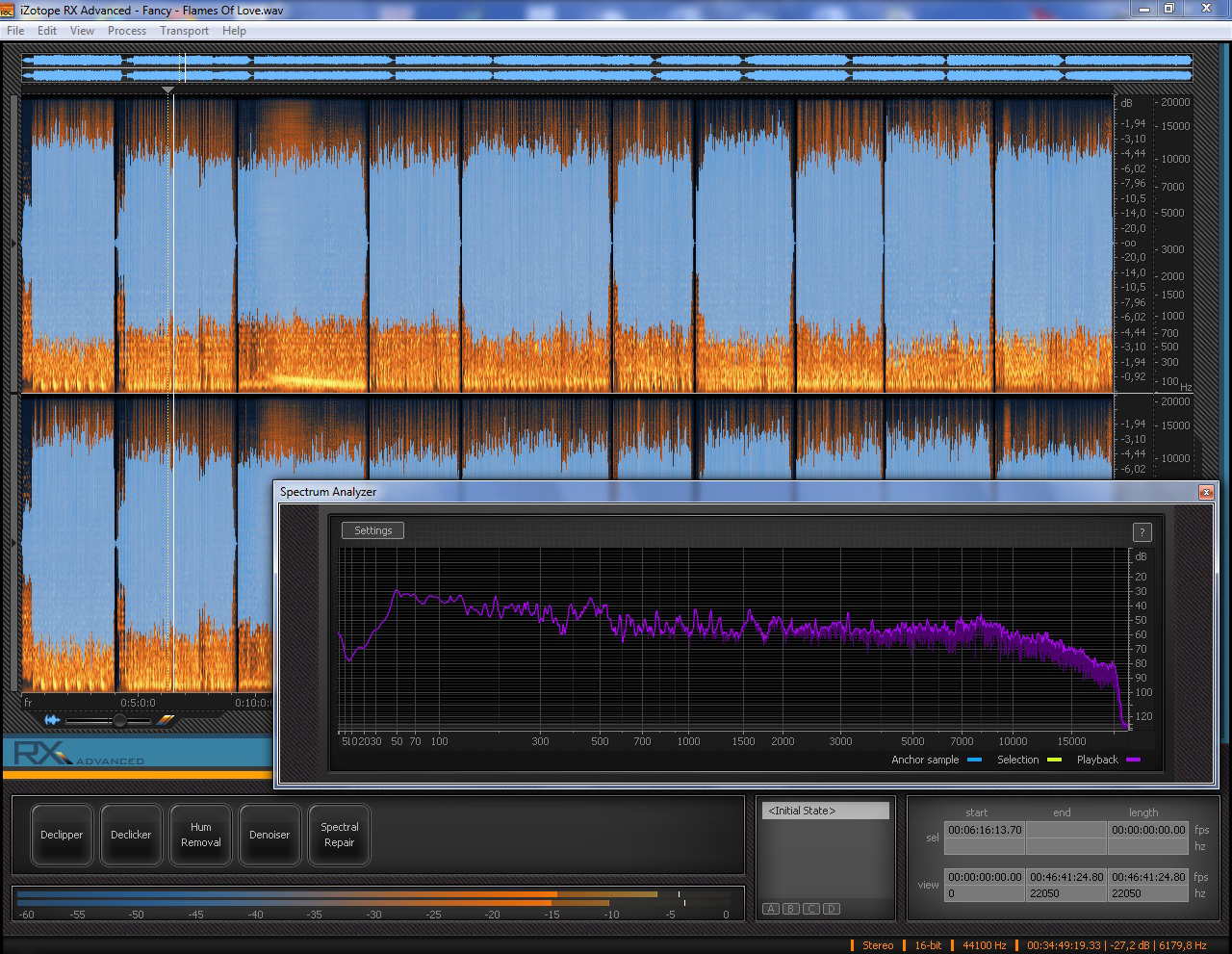Open the Hum Removal module

pyautogui.click(x=200, y=835)
